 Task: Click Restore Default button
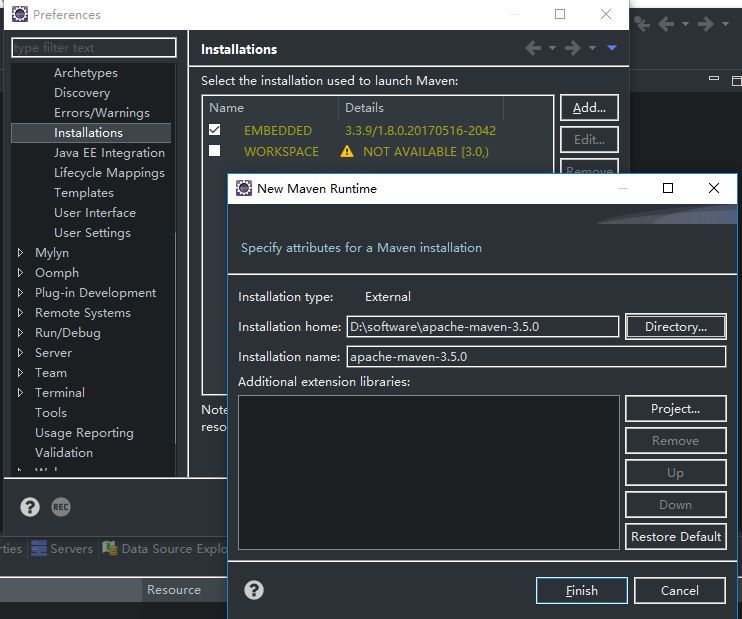pos(676,537)
